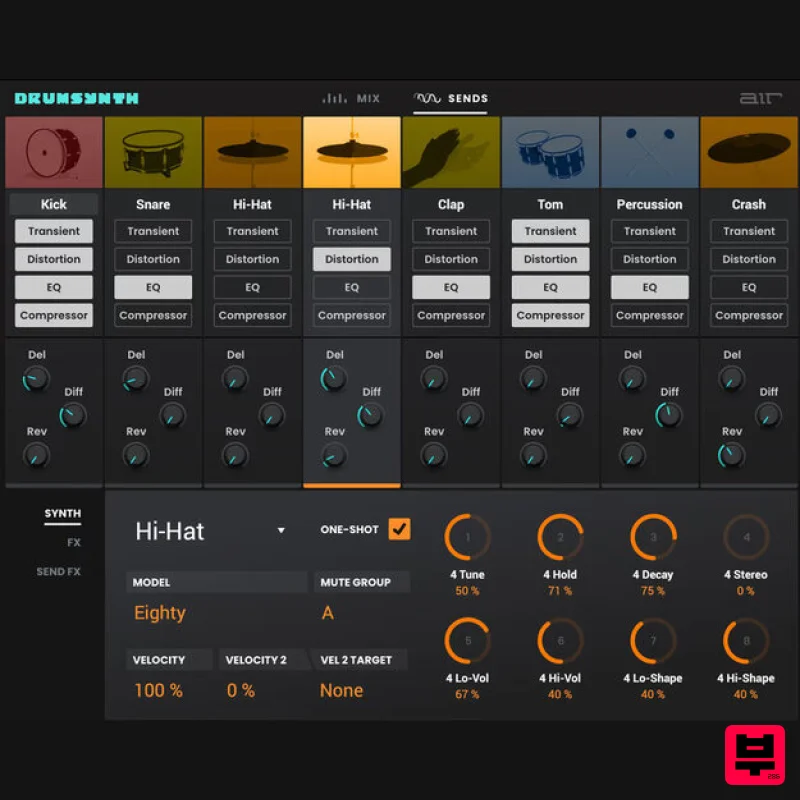Select the Kick drum pad image
Viewport: 800px width, 800px height.
pos(54,152)
